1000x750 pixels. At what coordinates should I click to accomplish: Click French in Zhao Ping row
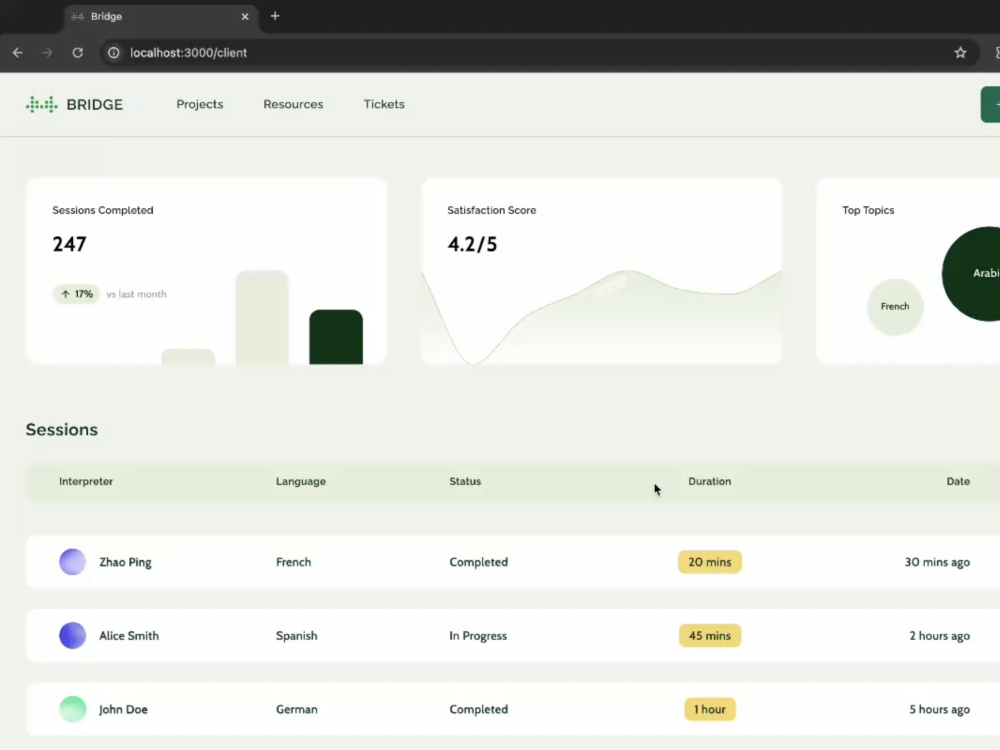[293, 562]
